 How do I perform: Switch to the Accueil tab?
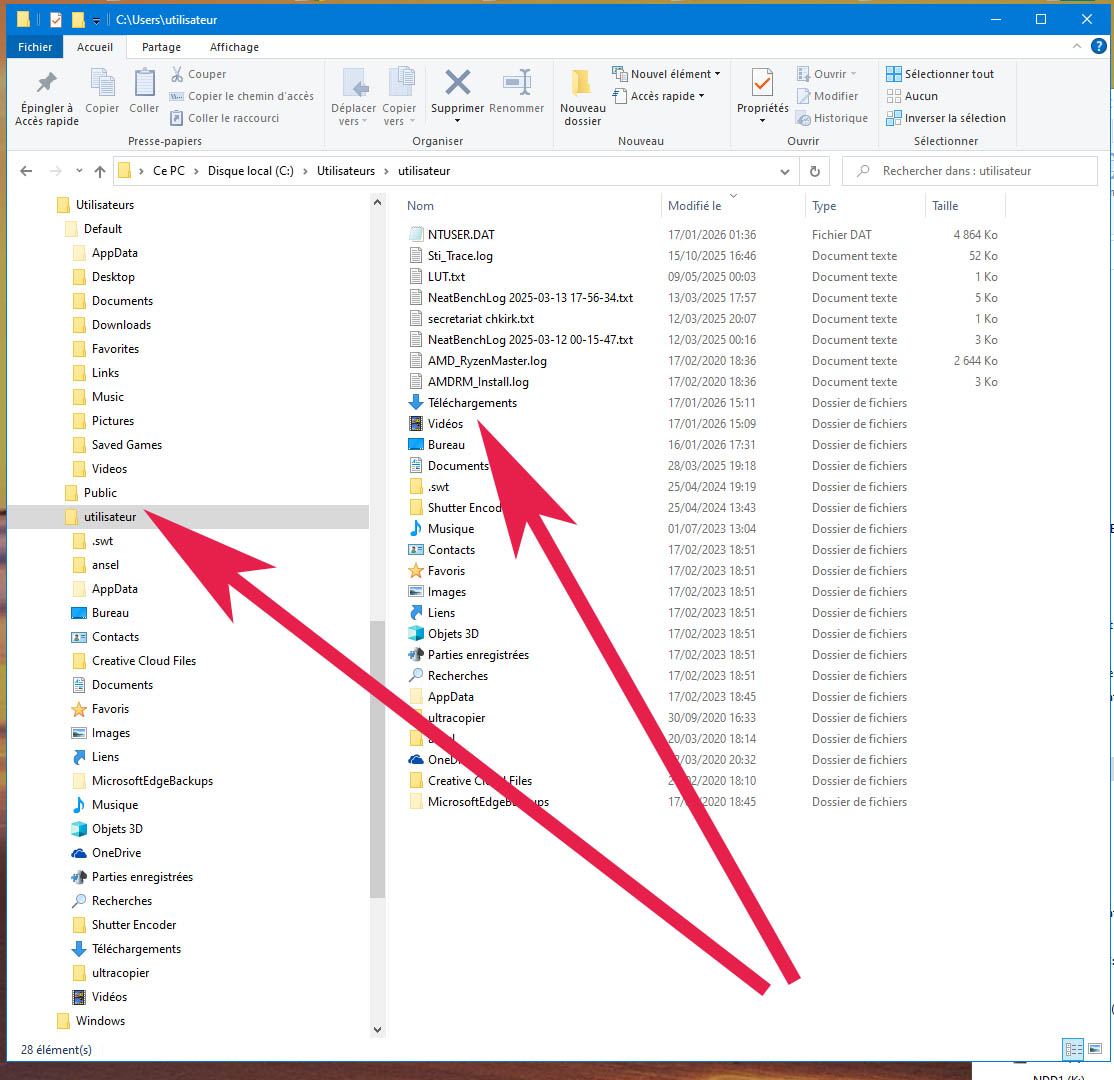point(94,47)
